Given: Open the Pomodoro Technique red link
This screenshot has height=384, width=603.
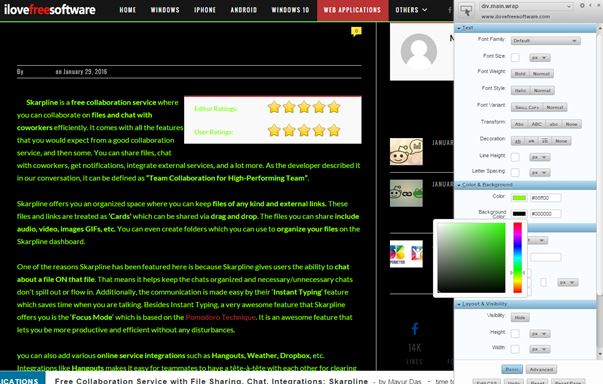Looking at the screenshot, I should click(x=220, y=318).
